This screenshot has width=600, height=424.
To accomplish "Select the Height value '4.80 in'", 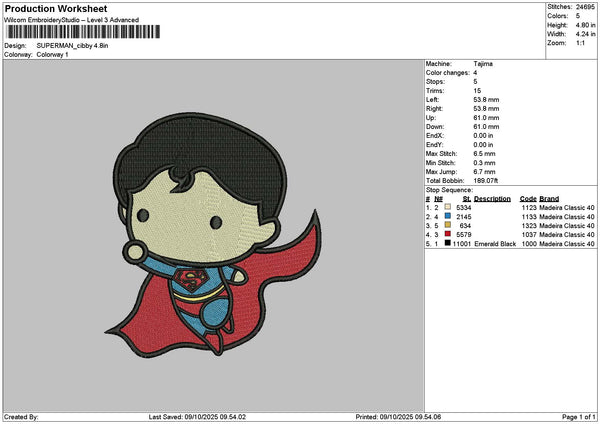I will (x=585, y=25).
